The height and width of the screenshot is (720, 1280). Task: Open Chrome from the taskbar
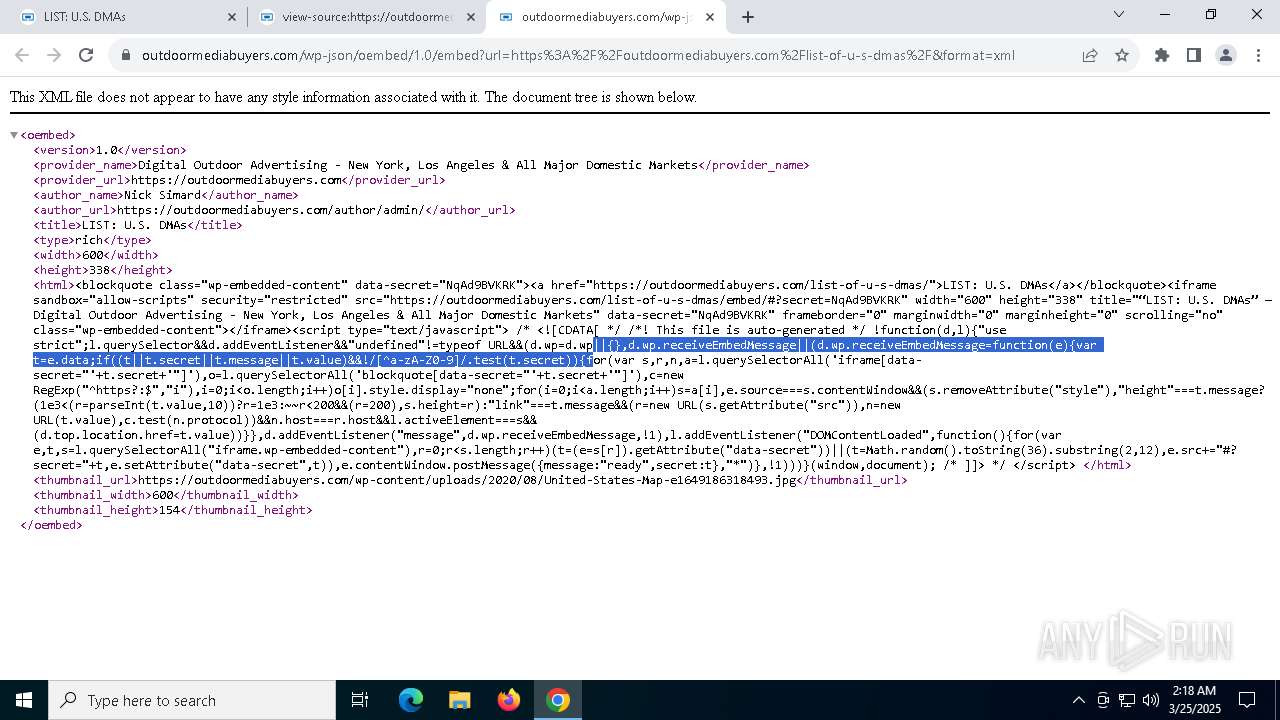(x=558, y=700)
